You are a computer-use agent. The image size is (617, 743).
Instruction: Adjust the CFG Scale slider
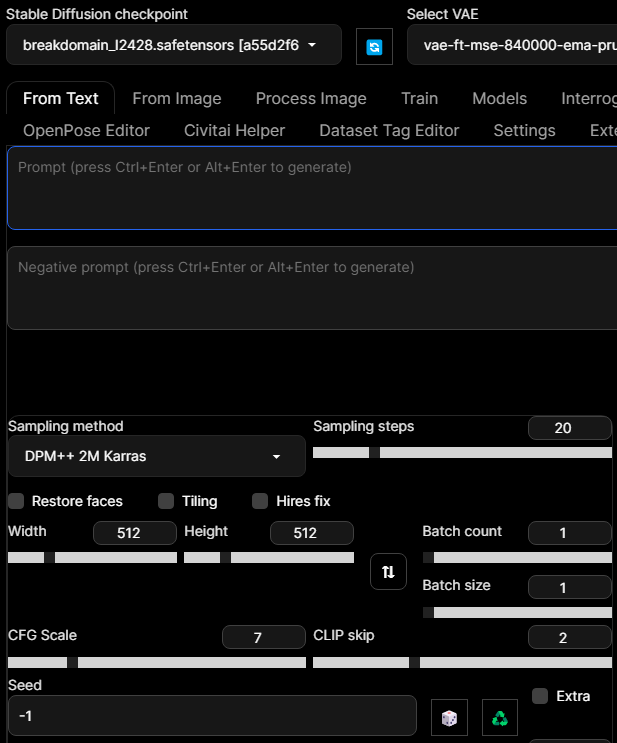point(157,662)
